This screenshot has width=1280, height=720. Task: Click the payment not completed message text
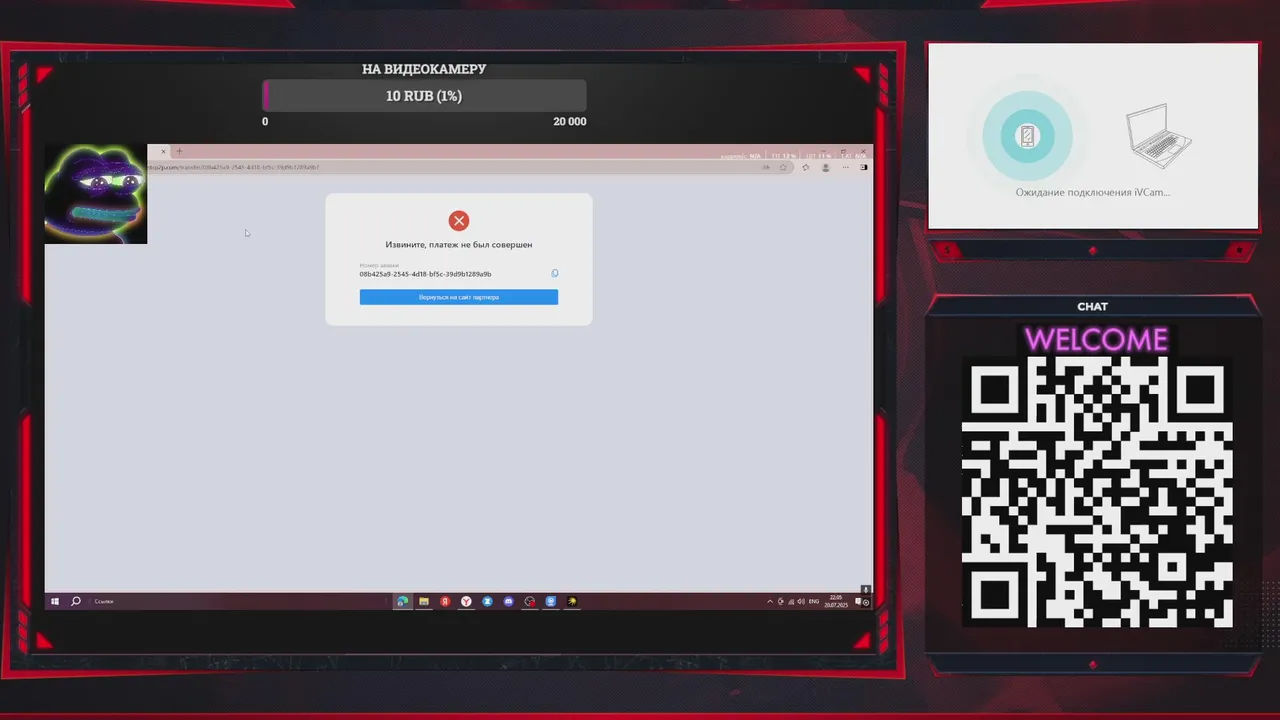459,245
